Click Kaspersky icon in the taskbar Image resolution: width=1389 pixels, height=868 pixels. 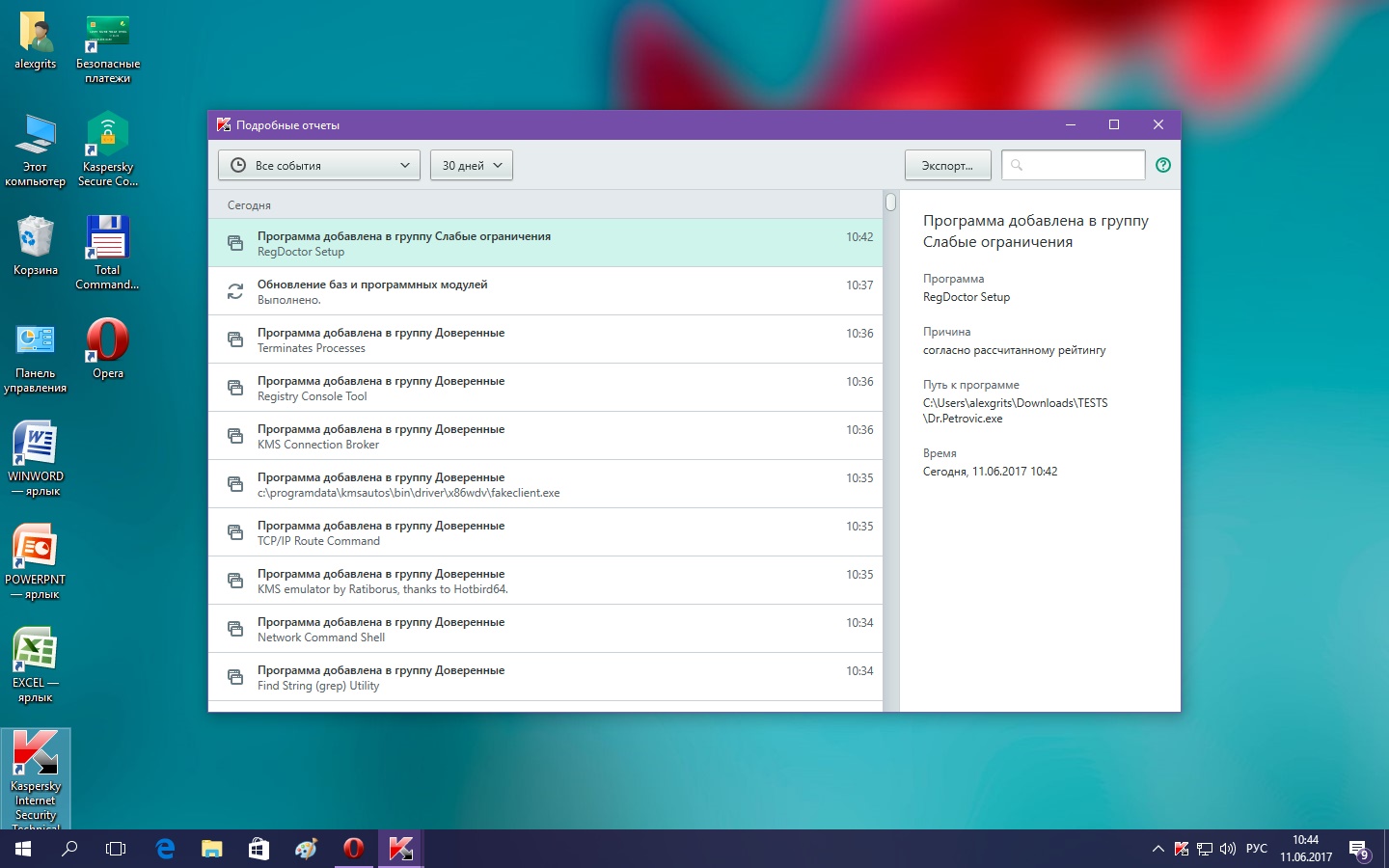(x=400, y=849)
